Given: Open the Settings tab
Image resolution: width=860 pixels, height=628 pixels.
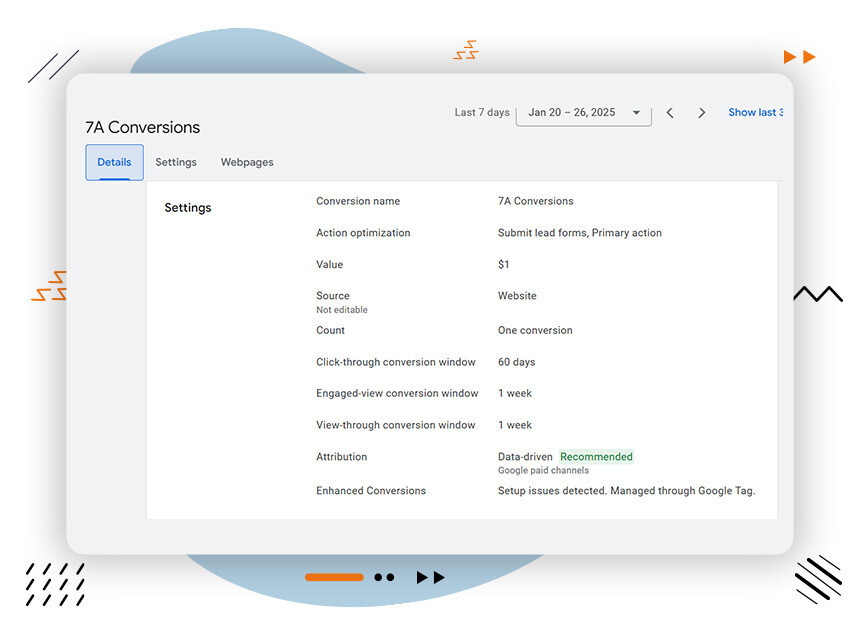Looking at the screenshot, I should 176,162.
